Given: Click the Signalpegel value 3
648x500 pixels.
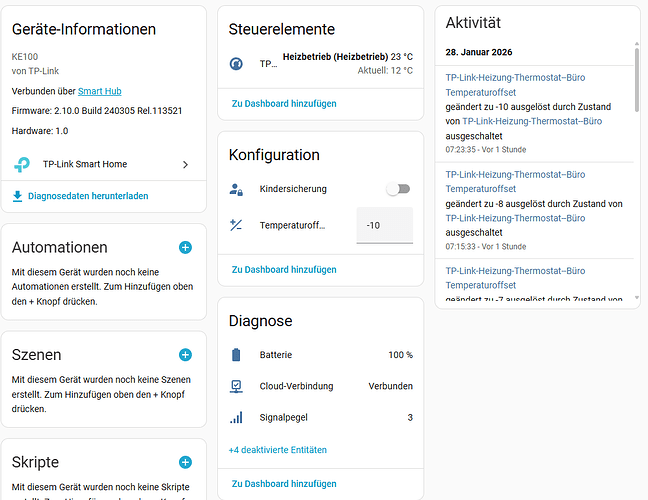Looking at the screenshot, I should [x=410, y=418].
